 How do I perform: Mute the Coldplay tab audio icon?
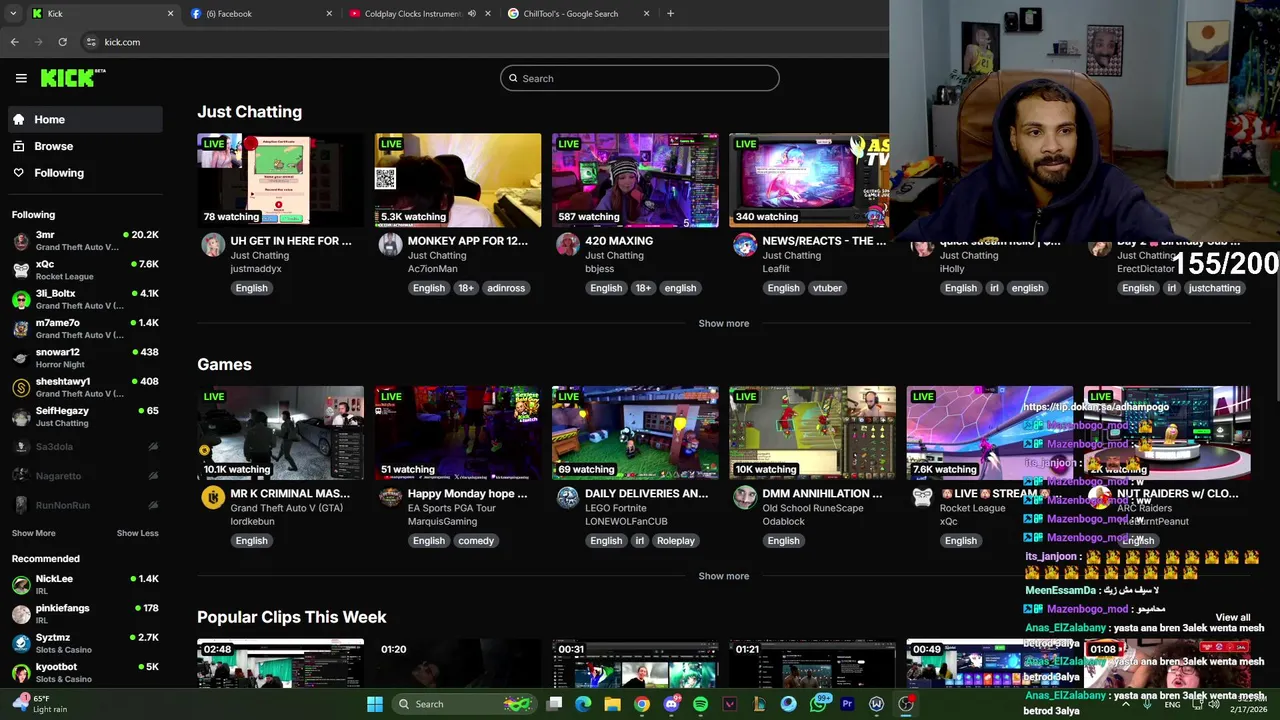(x=472, y=14)
